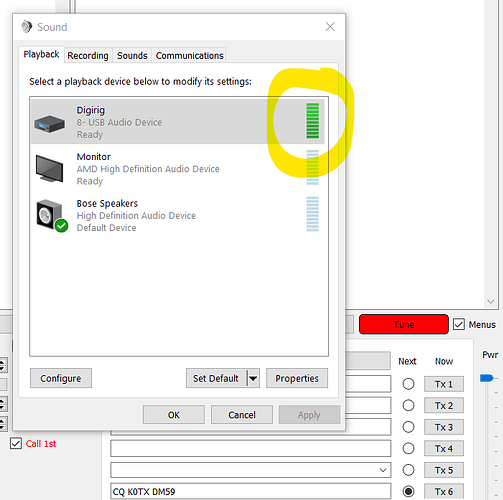The width and height of the screenshot is (503, 500).
Task: Click the red Tune button
Action: (404, 324)
